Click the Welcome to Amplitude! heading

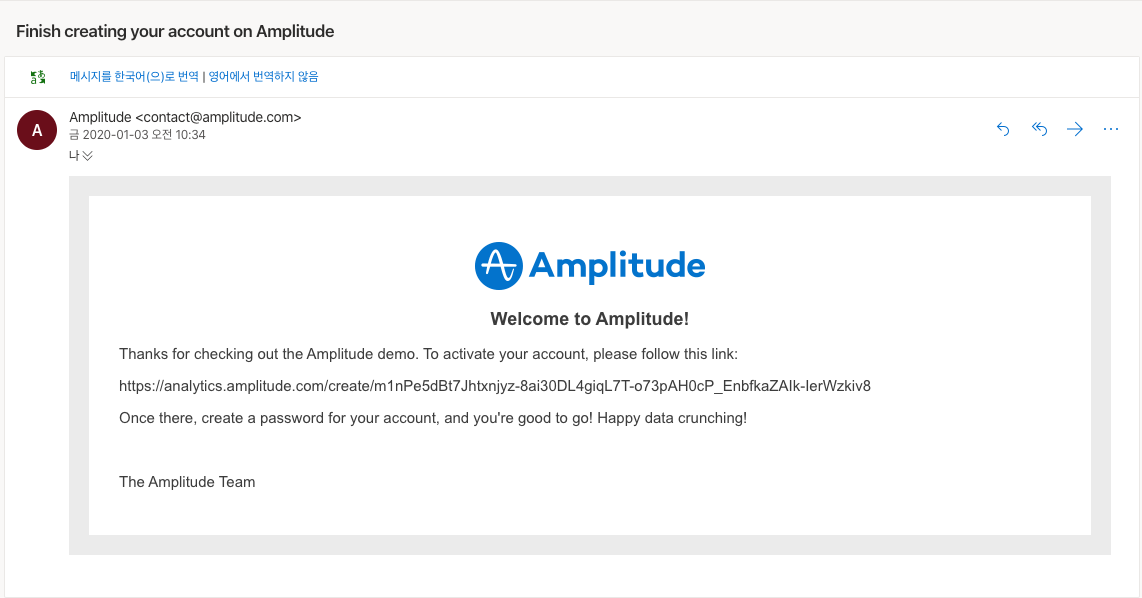589,319
